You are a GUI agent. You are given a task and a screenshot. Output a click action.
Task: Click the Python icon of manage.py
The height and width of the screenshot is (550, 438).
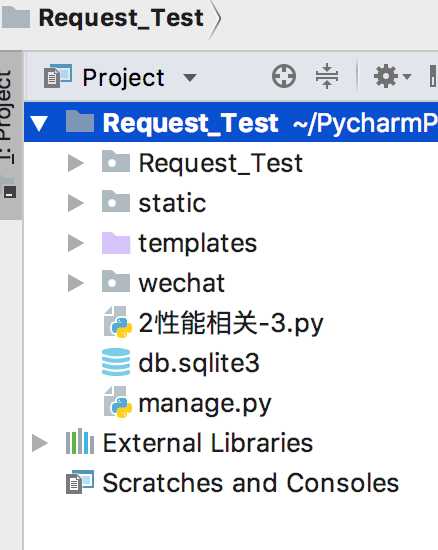118,402
